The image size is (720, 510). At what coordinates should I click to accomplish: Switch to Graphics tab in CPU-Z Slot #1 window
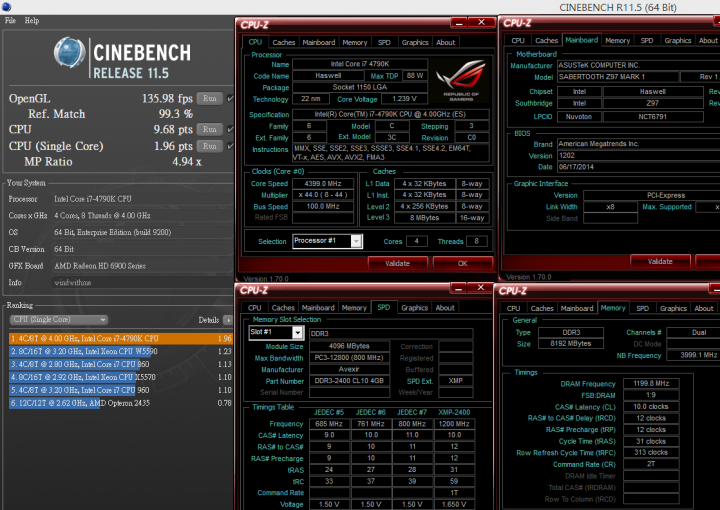coord(415,308)
